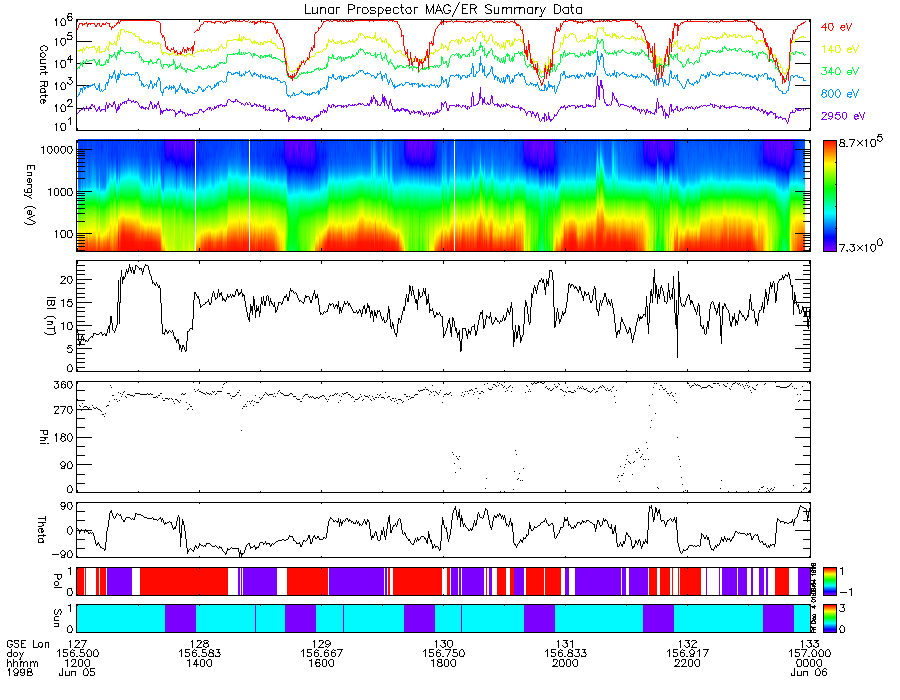Select the blue '800 eV' legend label
The image size is (900, 700).
(840, 94)
